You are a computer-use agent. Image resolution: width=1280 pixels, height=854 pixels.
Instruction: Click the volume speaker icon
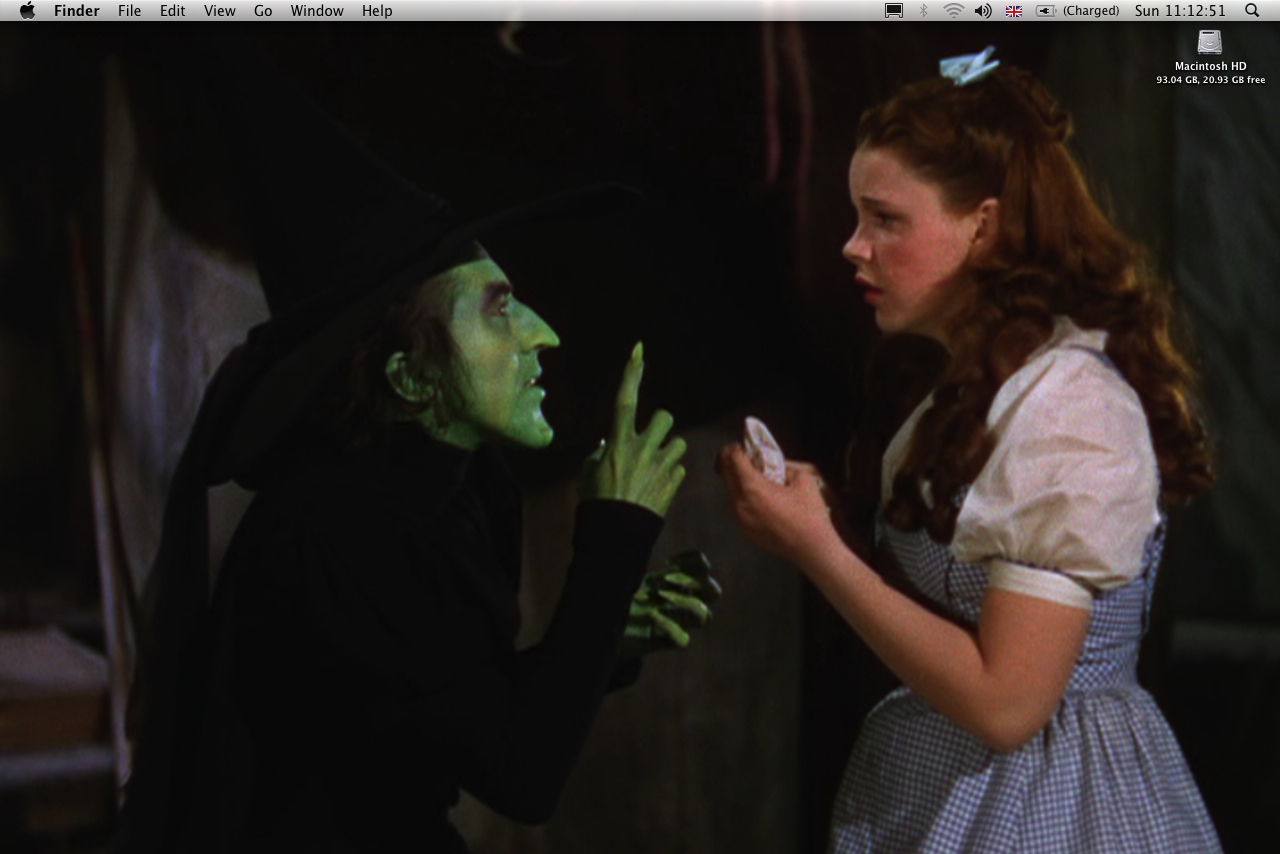[983, 11]
